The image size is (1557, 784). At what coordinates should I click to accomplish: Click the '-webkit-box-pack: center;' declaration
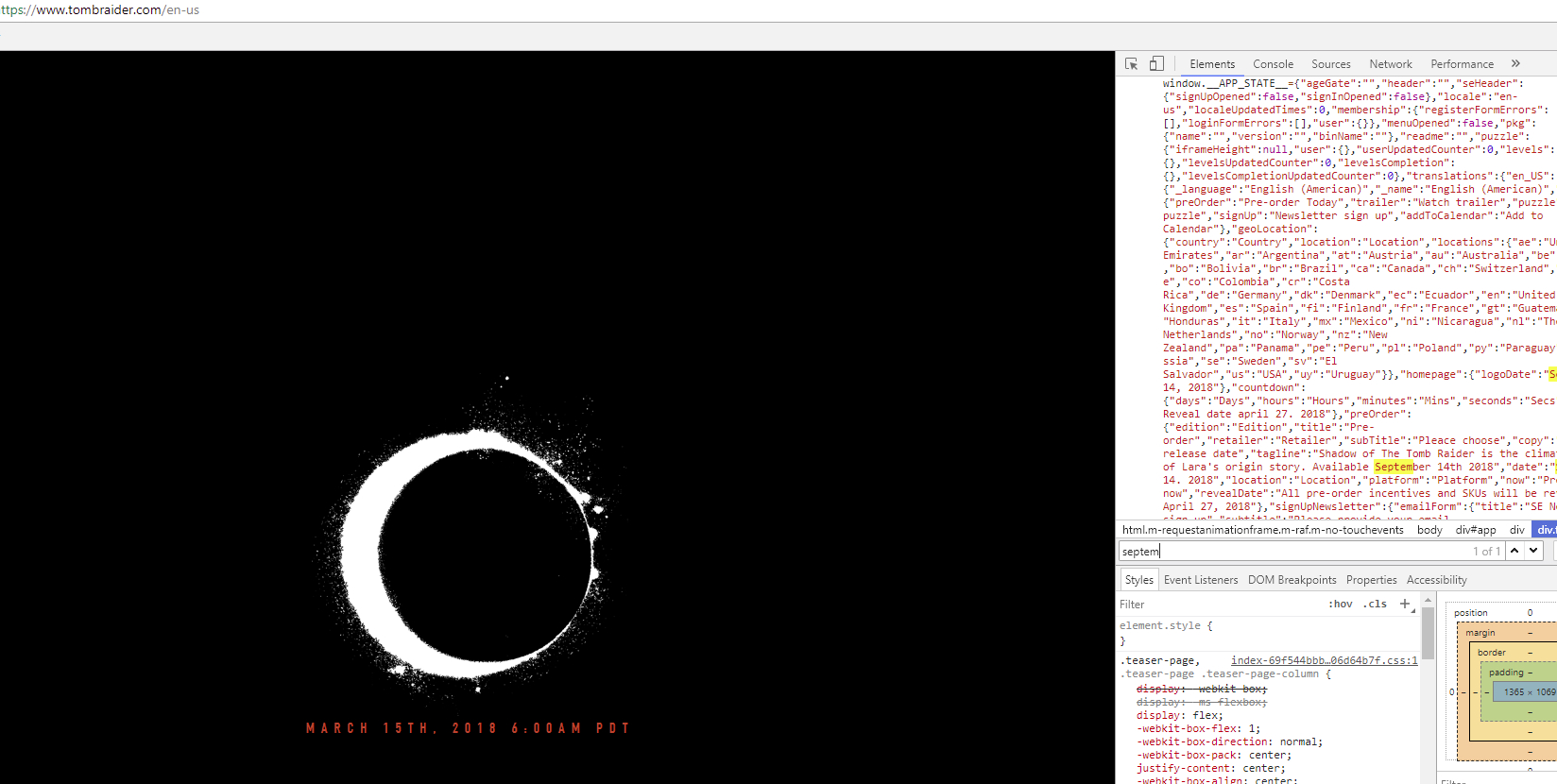point(1213,755)
